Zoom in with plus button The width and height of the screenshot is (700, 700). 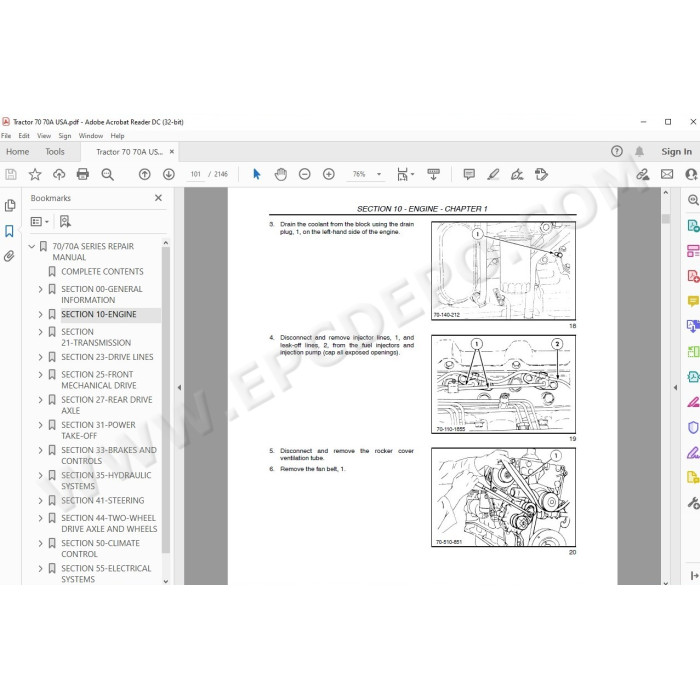pos(329,174)
